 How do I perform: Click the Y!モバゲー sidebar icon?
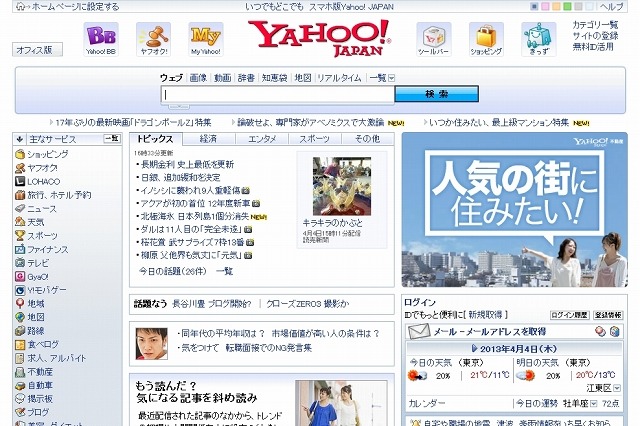pyautogui.click(x=20, y=290)
